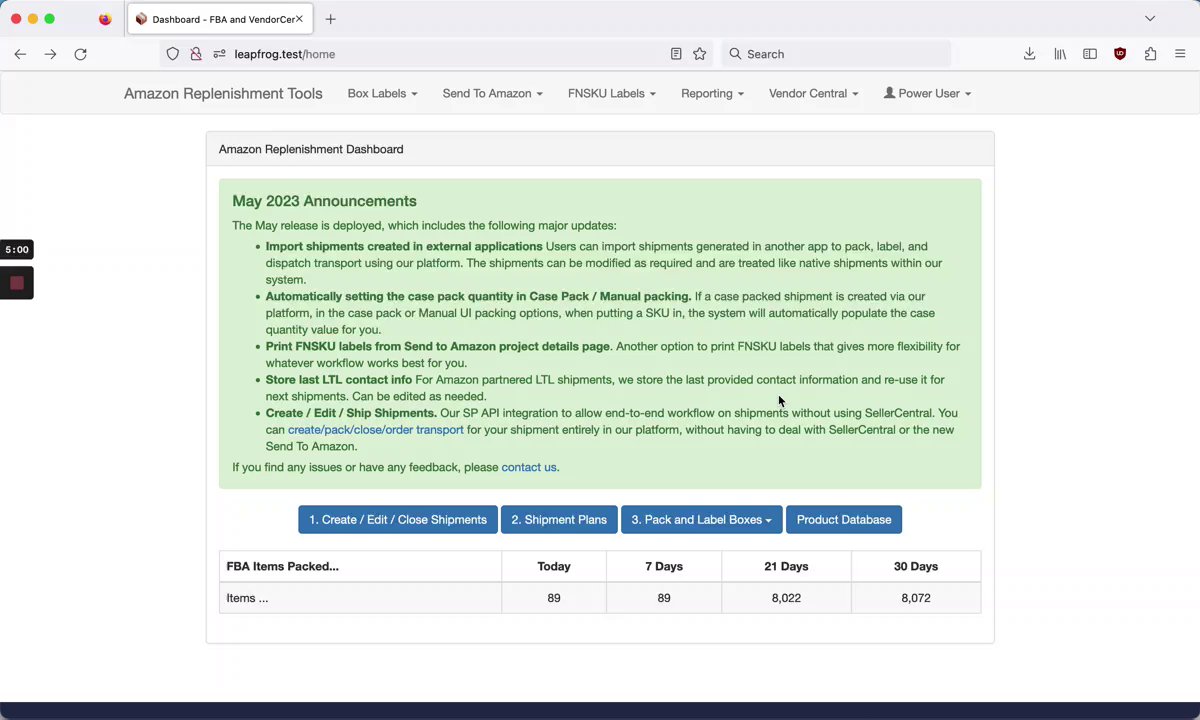This screenshot has width=1200, height=720.
Task: Open the Library bookmarks icon
Action: pyautogui.click(x=1060, y=54)
